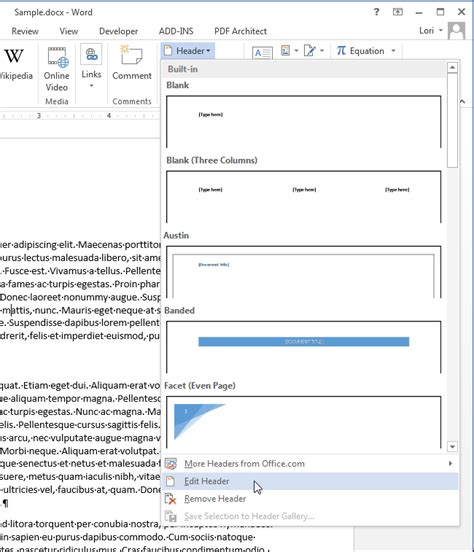Switch to the Developer tab
The height and width of the screenshot is (552, 474).
tap(118, 31)
